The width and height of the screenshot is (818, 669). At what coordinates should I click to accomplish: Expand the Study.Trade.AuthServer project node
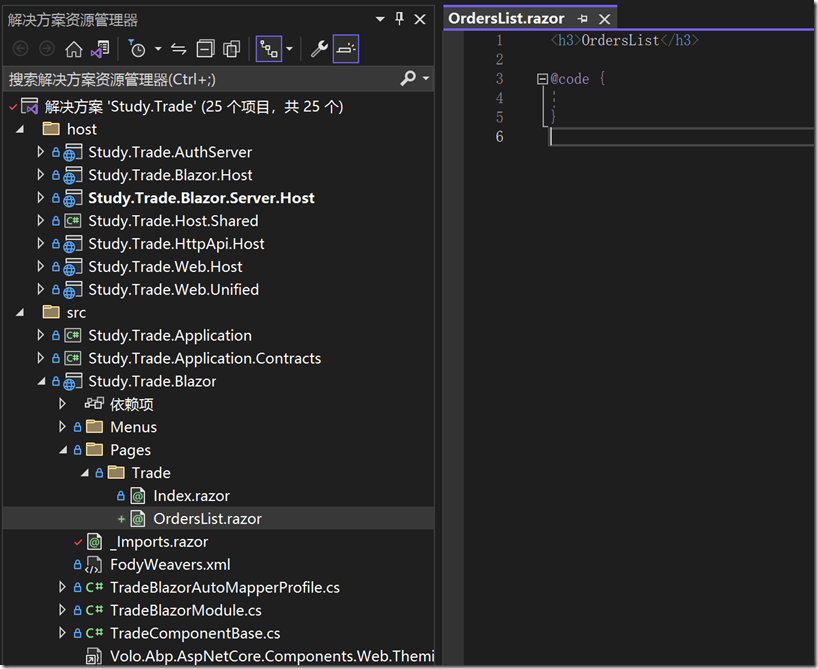tap(41, 152)
